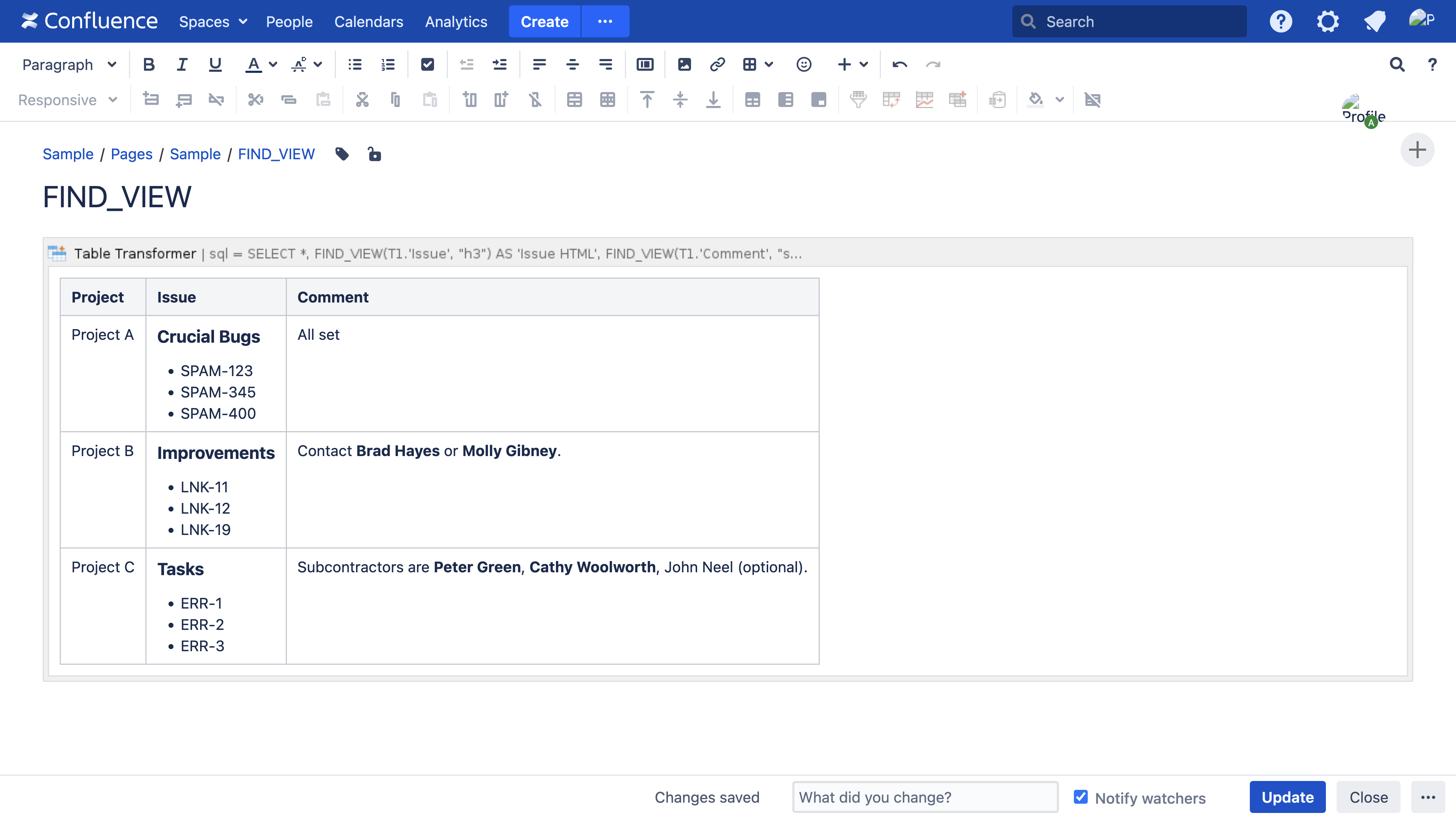Expand the Paragraph style dropdown
Screen dimensions: 1456x819
[69, 64]
